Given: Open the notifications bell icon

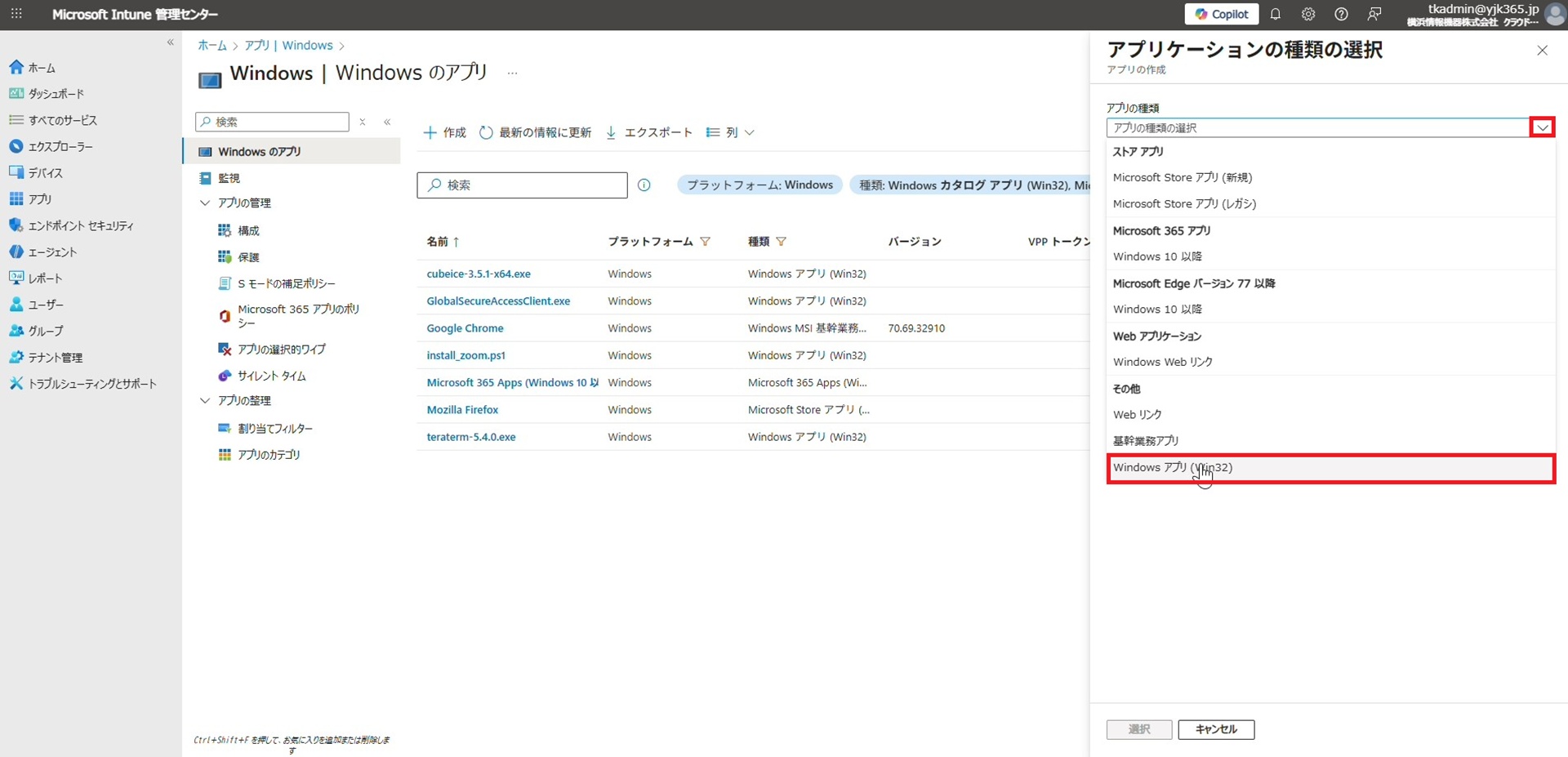Looking at the screenshot, I should tap(1275, 15).
